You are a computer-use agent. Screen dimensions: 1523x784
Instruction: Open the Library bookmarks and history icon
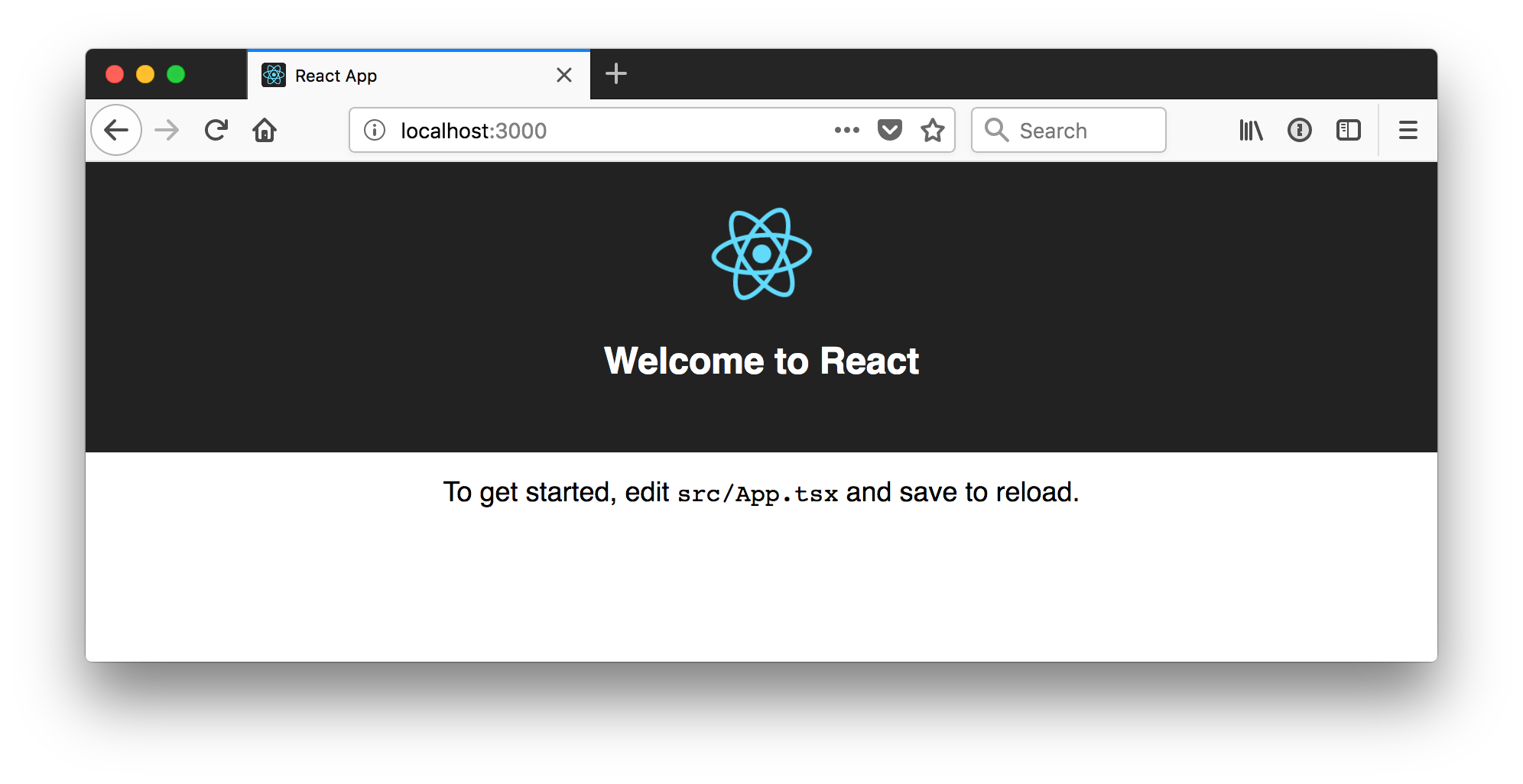click(1251, 131)
